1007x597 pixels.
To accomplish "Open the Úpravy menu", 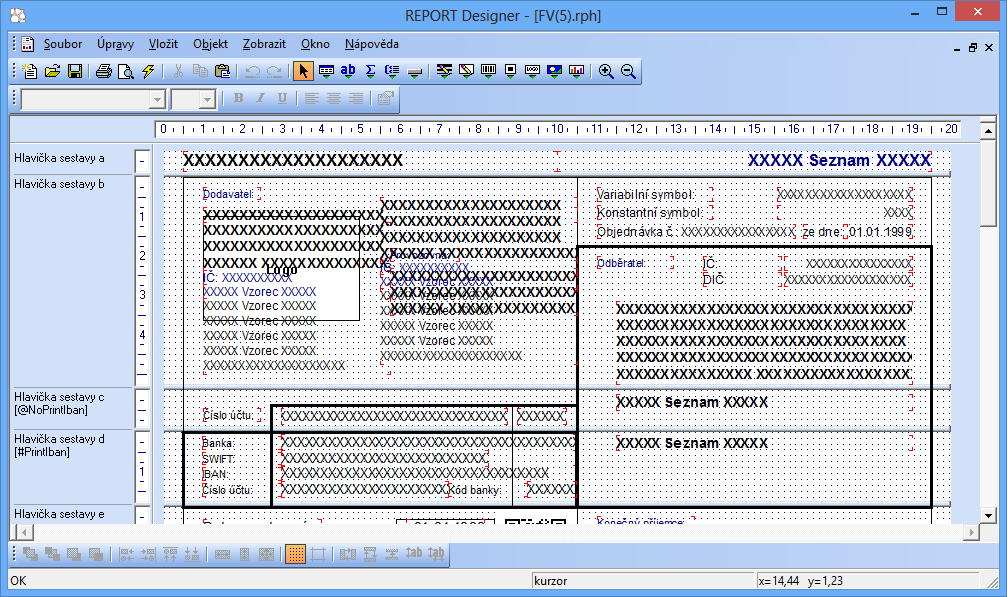I will (x=116, y=44).
